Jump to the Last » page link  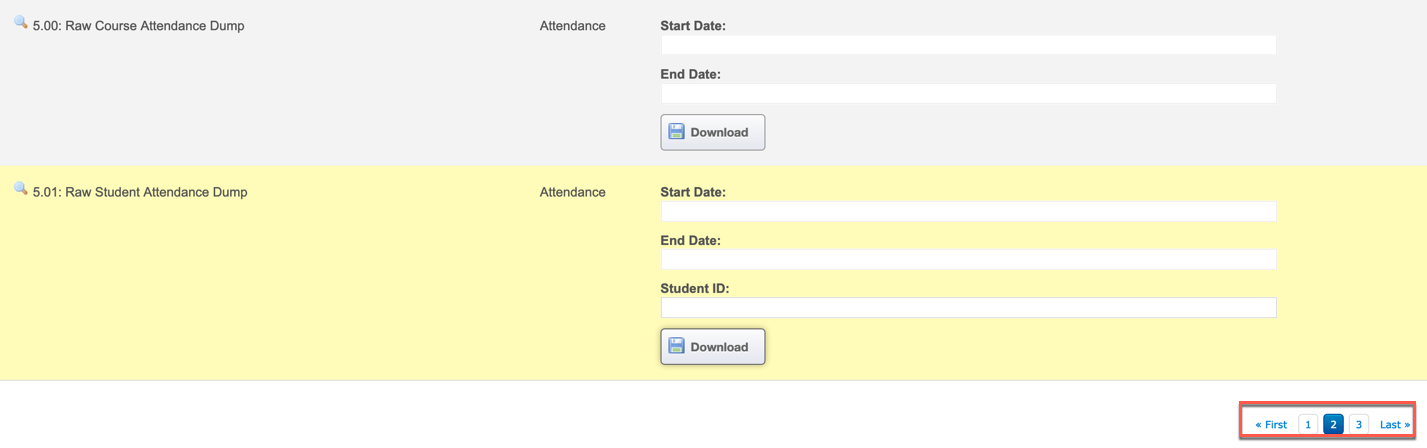pos(1395,425)
